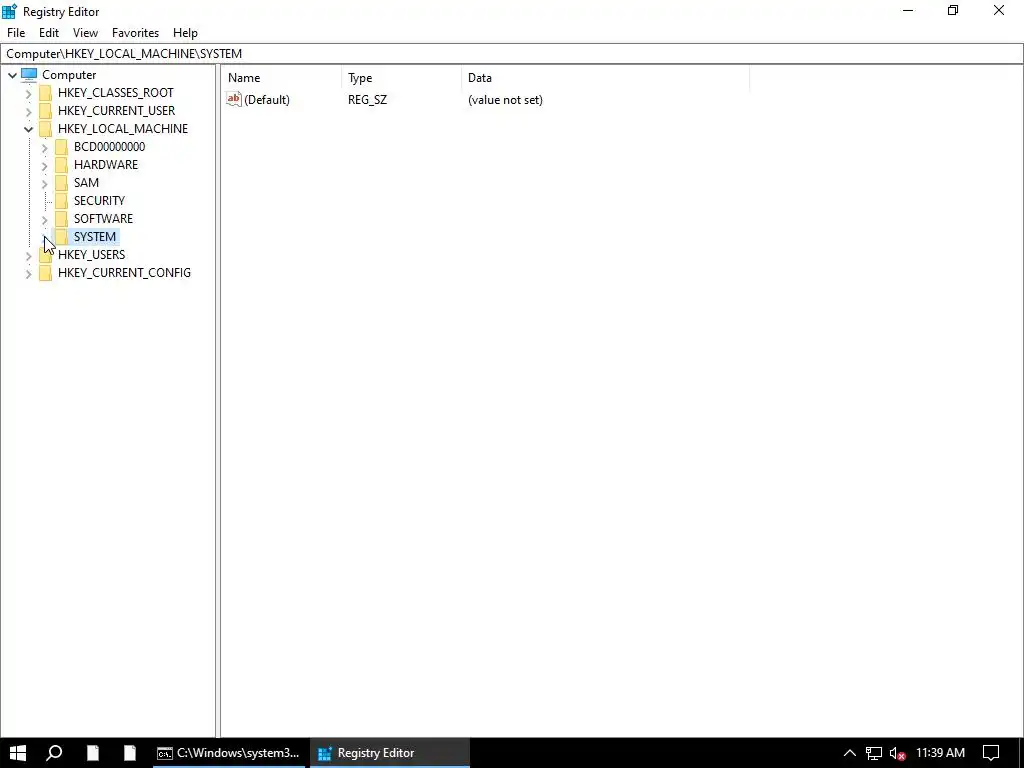Open the Edit menu

point(49,33)
